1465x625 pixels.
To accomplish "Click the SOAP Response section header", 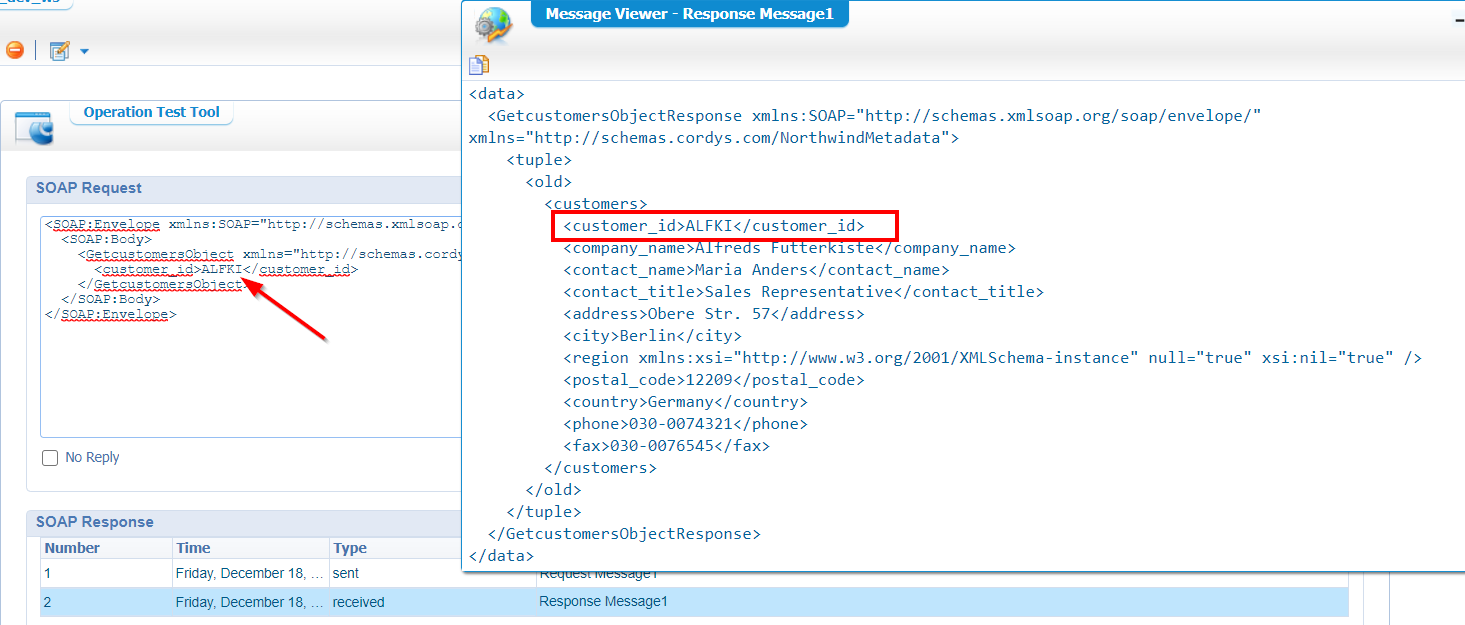I will tap(94, 522).
